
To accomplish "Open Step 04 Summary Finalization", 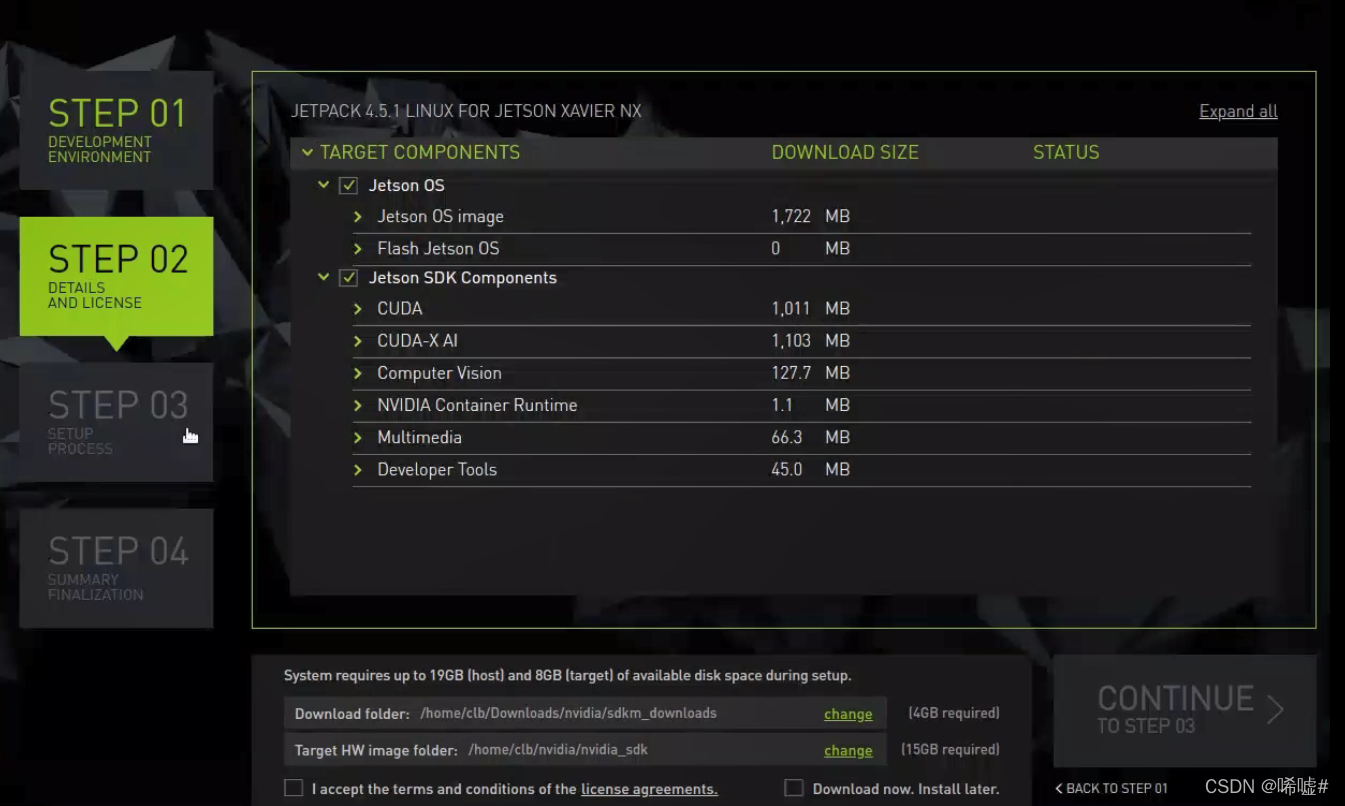I will (x=116, y=568).
